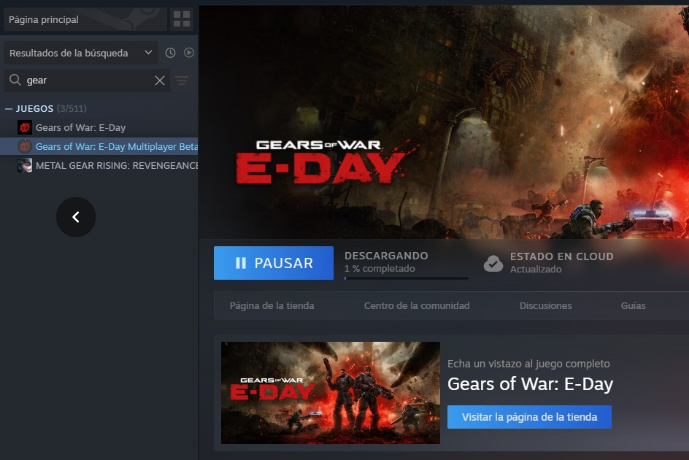Click the Gears of War: E-Day game icon
689x460 pixels.
(25, 127)
